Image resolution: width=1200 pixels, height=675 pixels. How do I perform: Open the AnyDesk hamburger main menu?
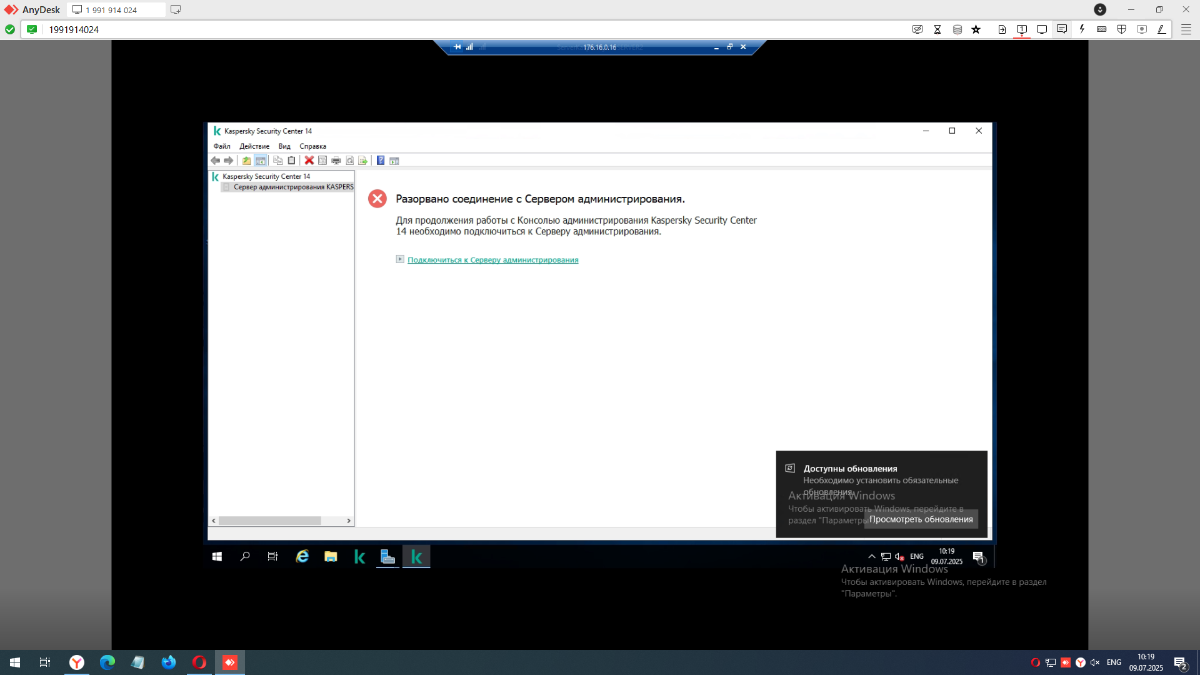point(1188,30)
